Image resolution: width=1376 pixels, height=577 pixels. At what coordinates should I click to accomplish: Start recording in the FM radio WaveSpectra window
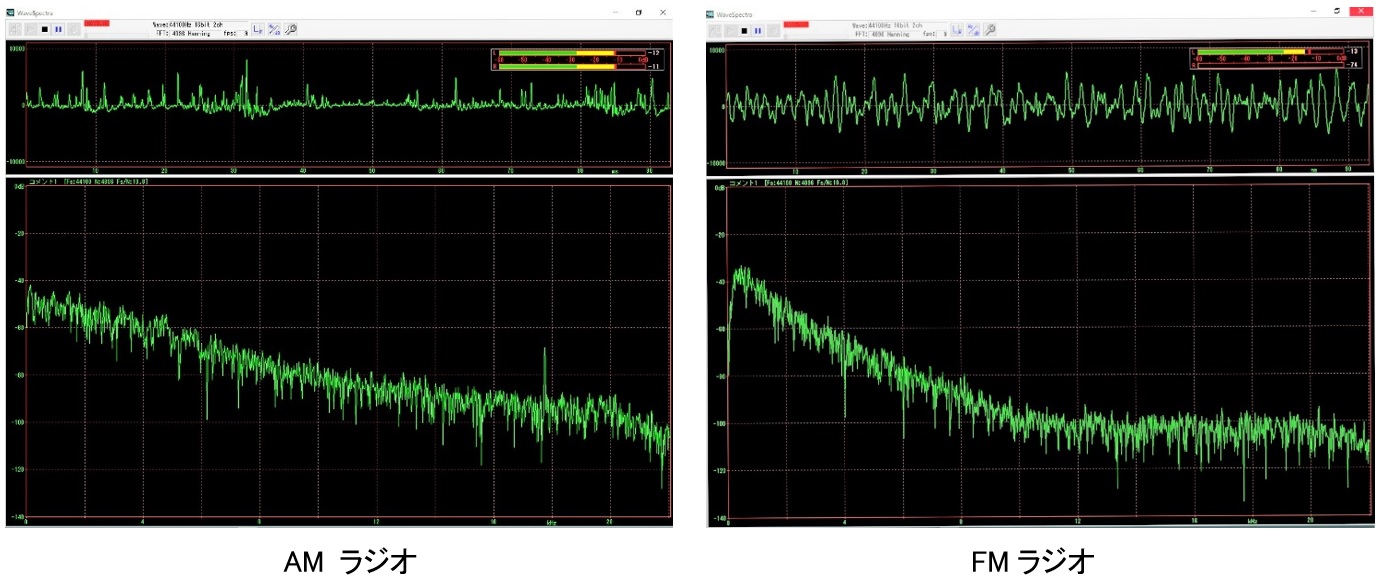pyautogui.click(x=774, y=31)
